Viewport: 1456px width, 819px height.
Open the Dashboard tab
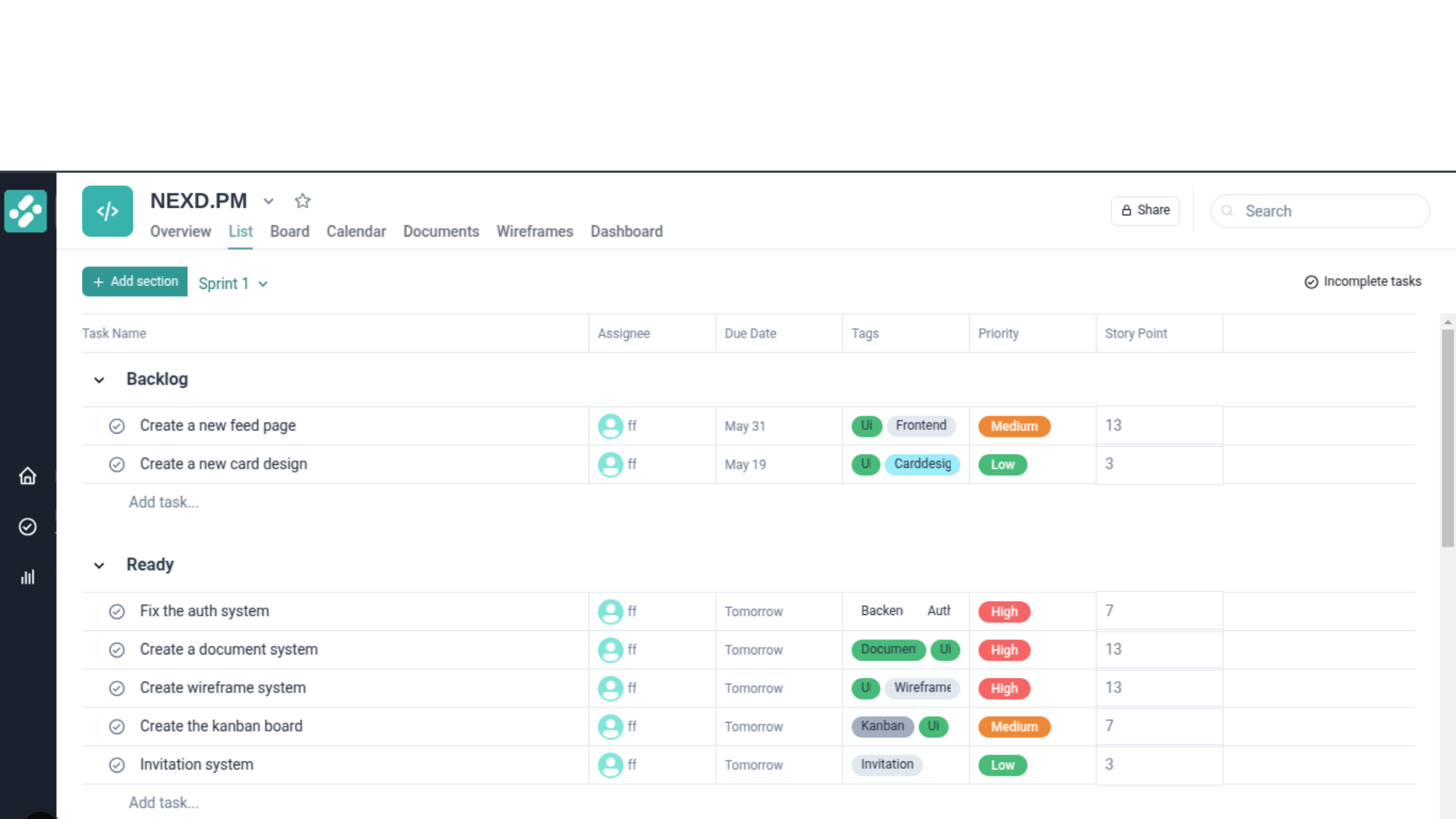tap(626, 231)
